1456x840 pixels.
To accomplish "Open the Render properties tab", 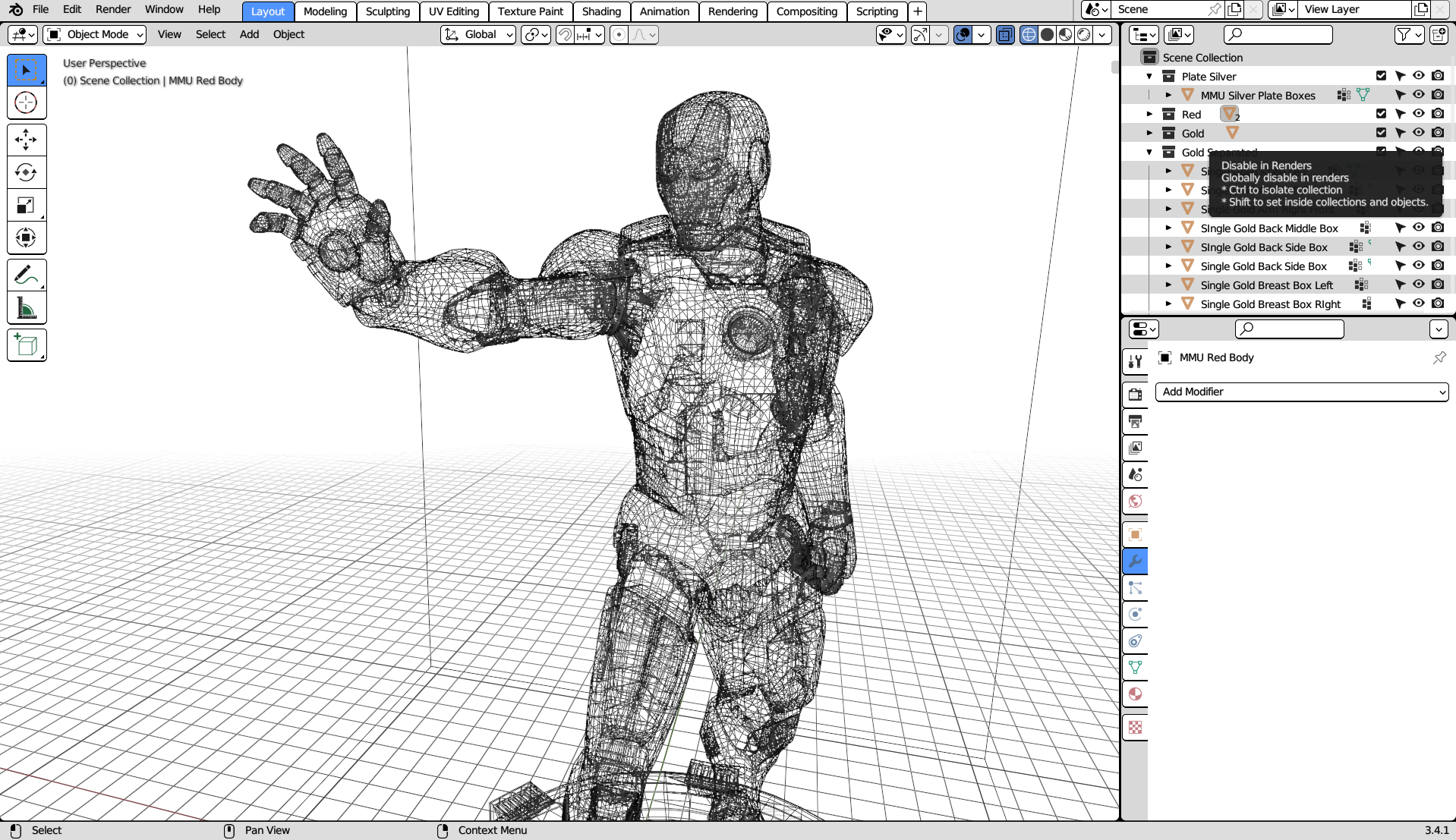I will 1135,395.
